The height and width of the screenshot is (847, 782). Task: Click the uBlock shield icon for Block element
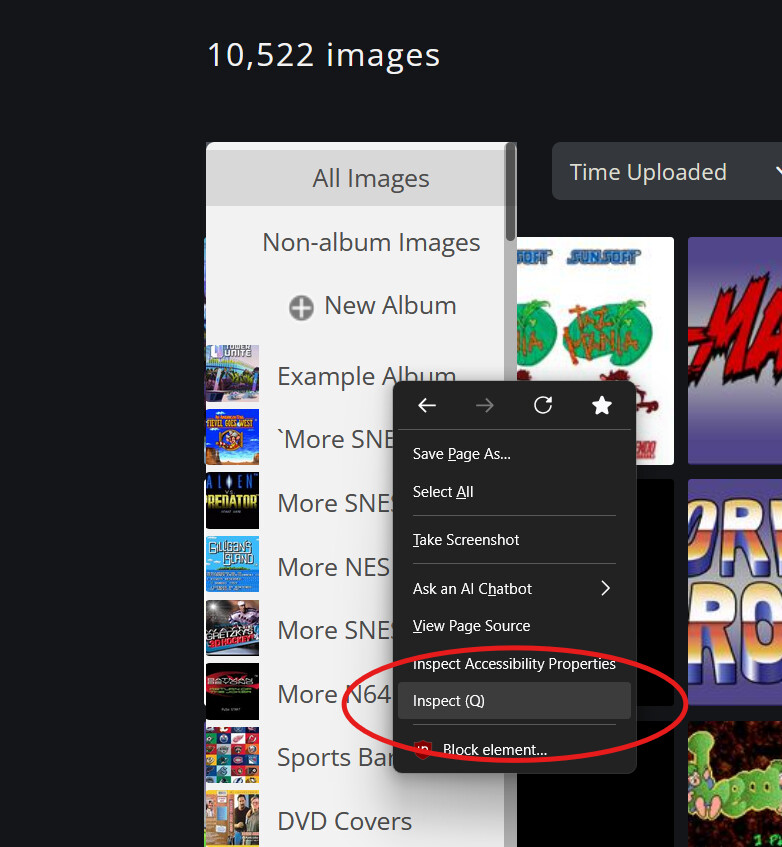pyautogui.click(x=423, y=749)
